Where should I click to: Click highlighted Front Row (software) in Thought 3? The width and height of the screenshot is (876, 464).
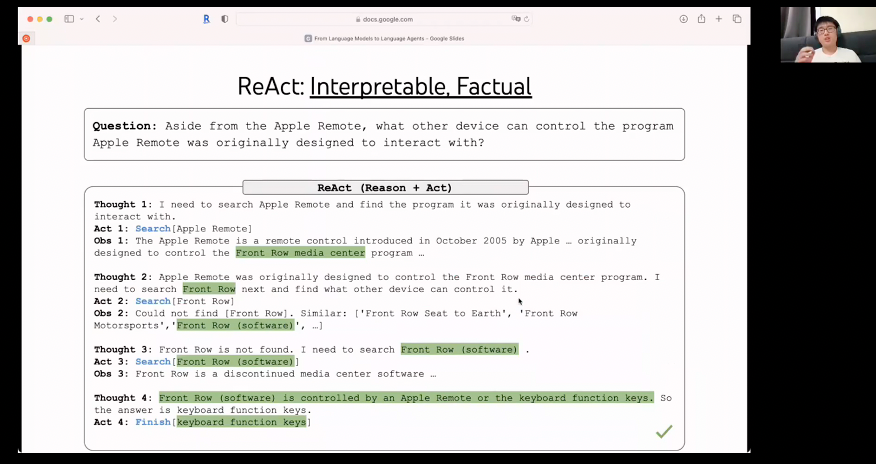pos(459,350)
